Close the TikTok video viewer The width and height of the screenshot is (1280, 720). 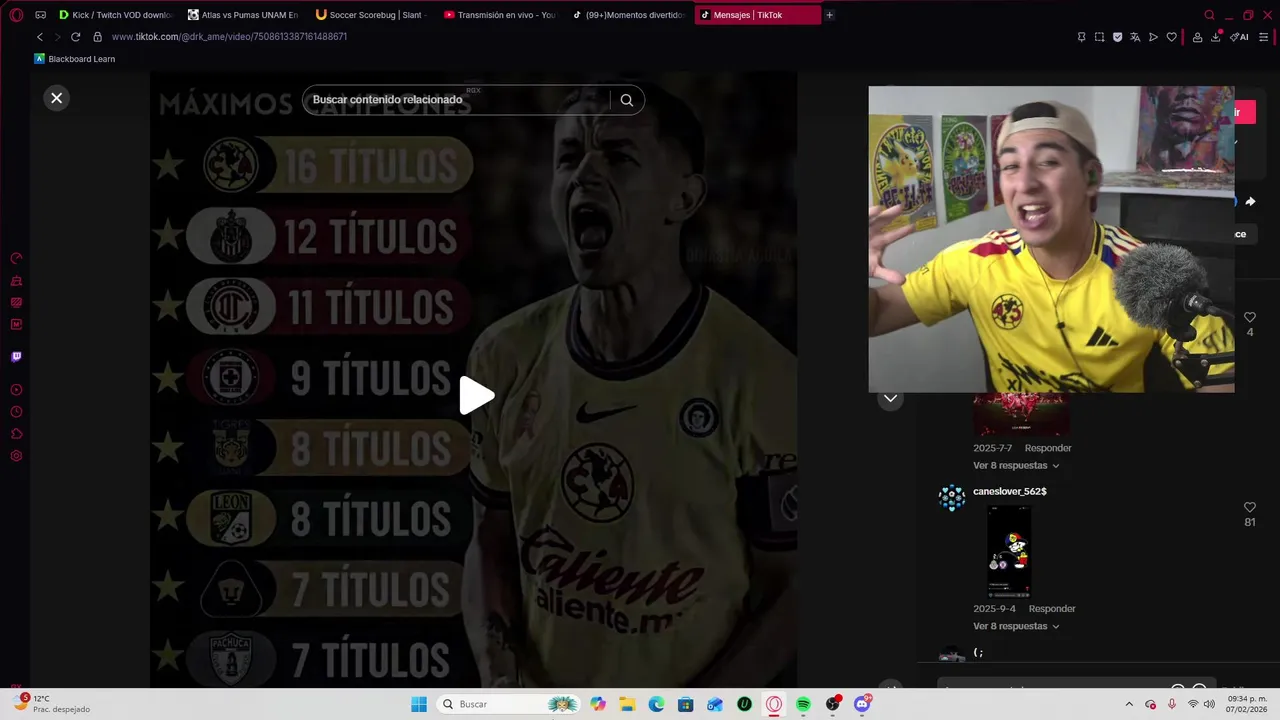click(x=56, y=98)
